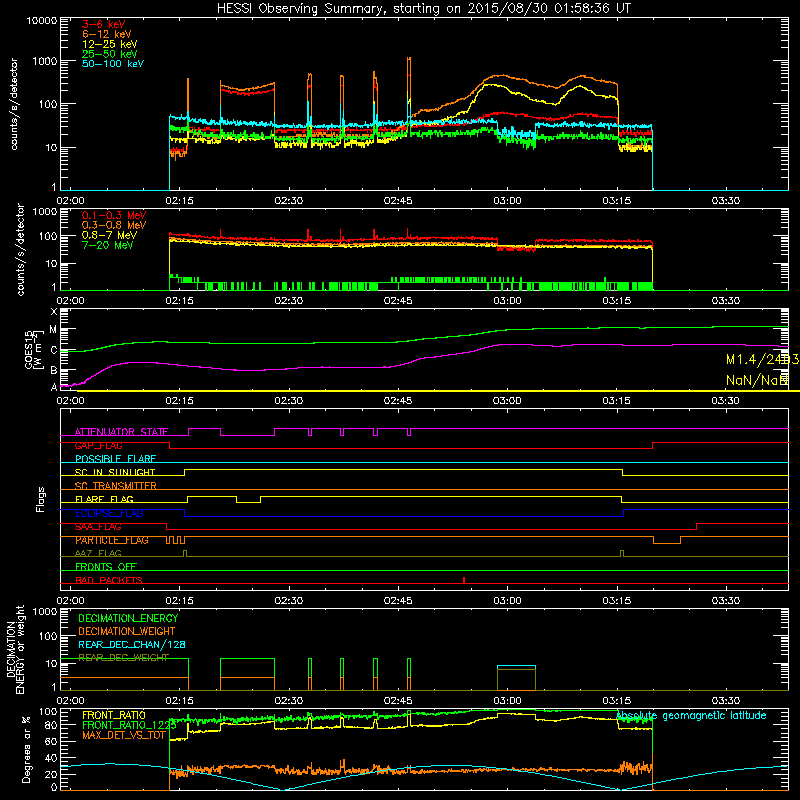Click the ATTENUATOR_STATE flag label

[x=121, y=432]
